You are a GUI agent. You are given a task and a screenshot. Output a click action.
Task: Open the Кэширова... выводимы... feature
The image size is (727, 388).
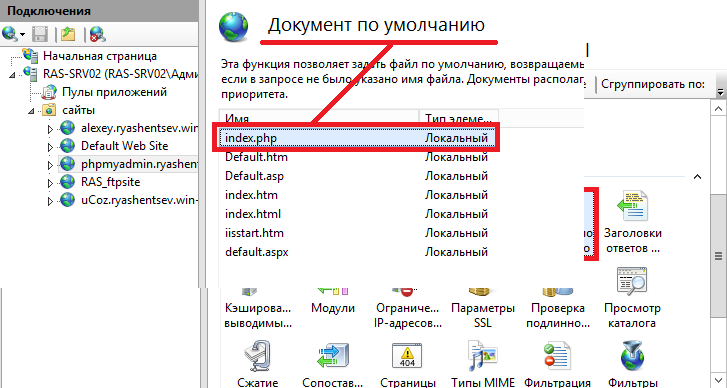click(x=258, y=308)
